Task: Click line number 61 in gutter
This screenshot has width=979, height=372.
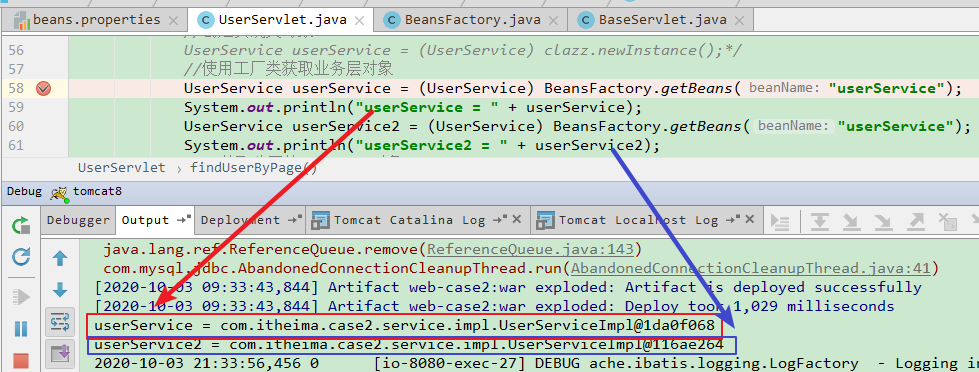Action: [x=16, y=145]
